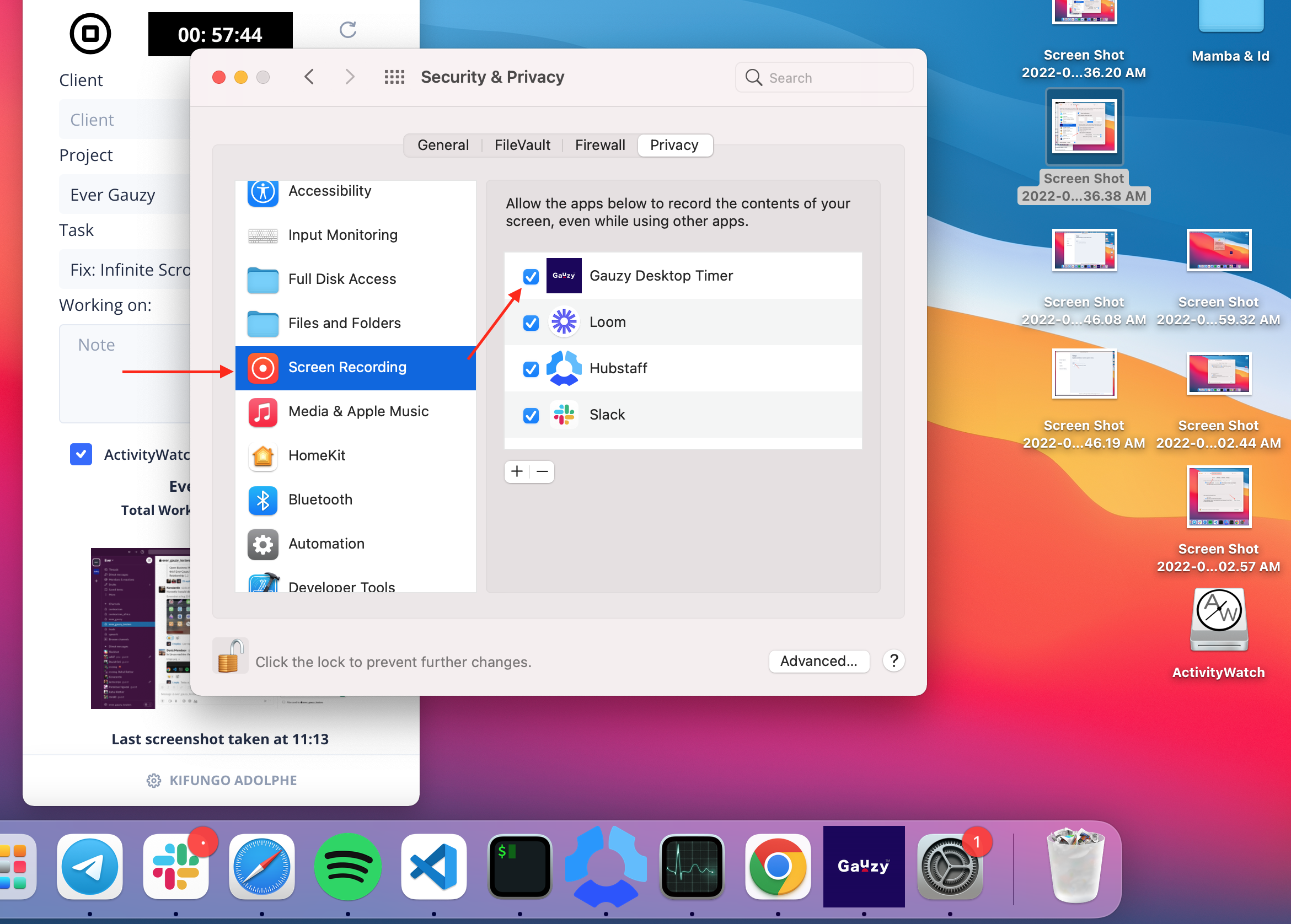Toggle Gauzy Desktop Timer screen recording checkbox
Image resolution: width=1291 pixels, height=924 pixels.
[x=531, y=277]
